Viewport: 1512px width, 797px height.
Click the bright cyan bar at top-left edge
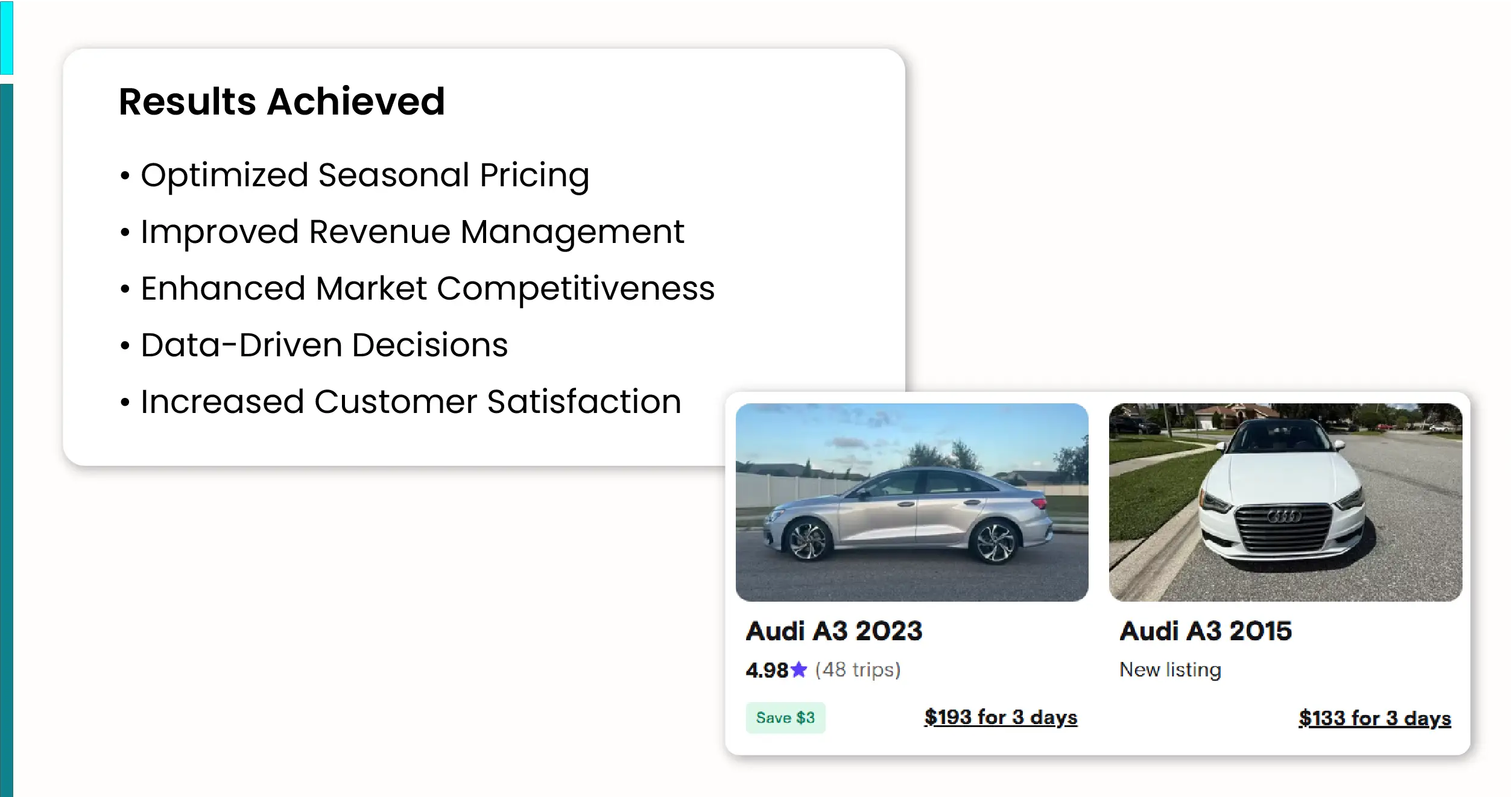tap(6, 37)
